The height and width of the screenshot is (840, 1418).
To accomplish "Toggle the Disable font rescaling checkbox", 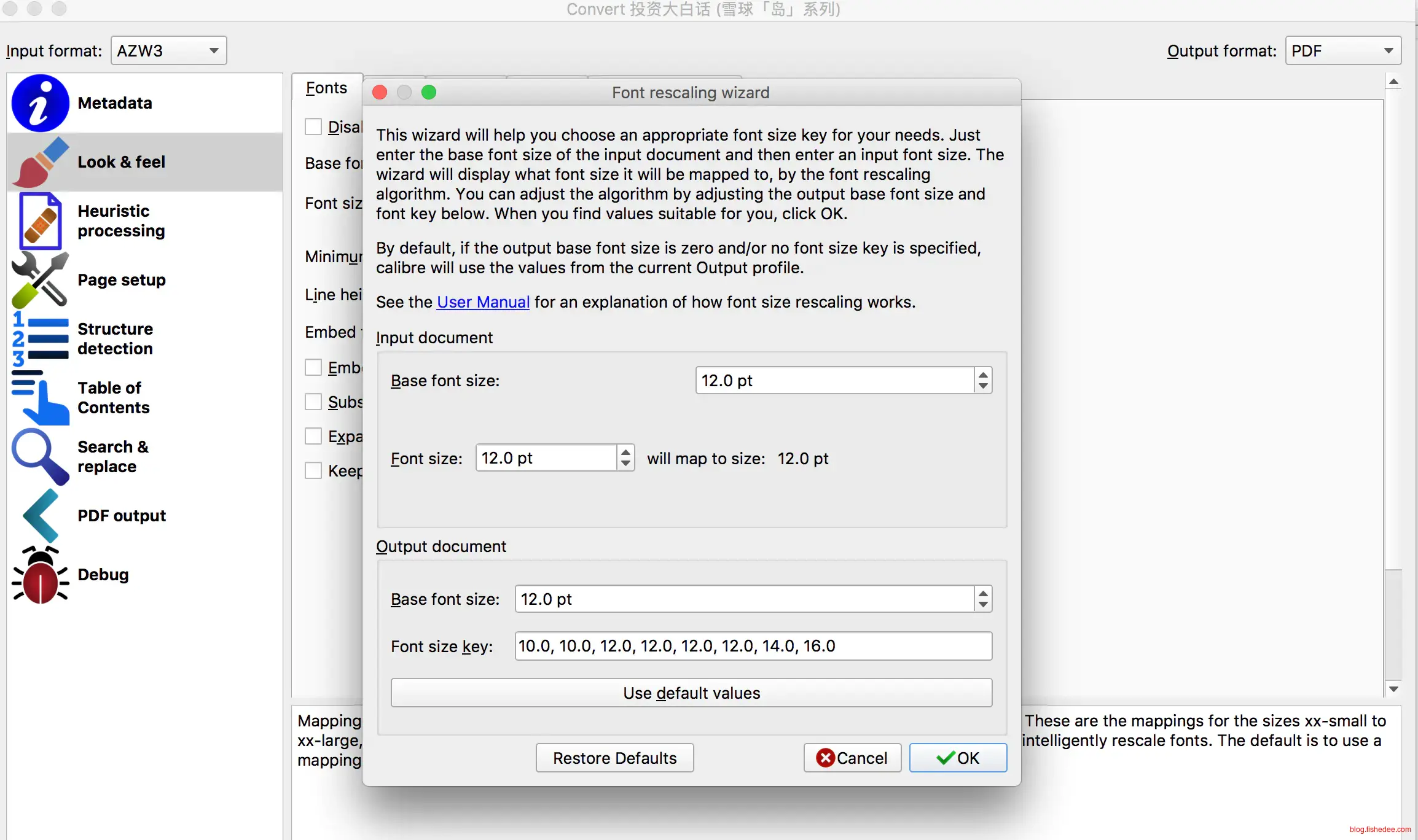I will tap(313, 126).
